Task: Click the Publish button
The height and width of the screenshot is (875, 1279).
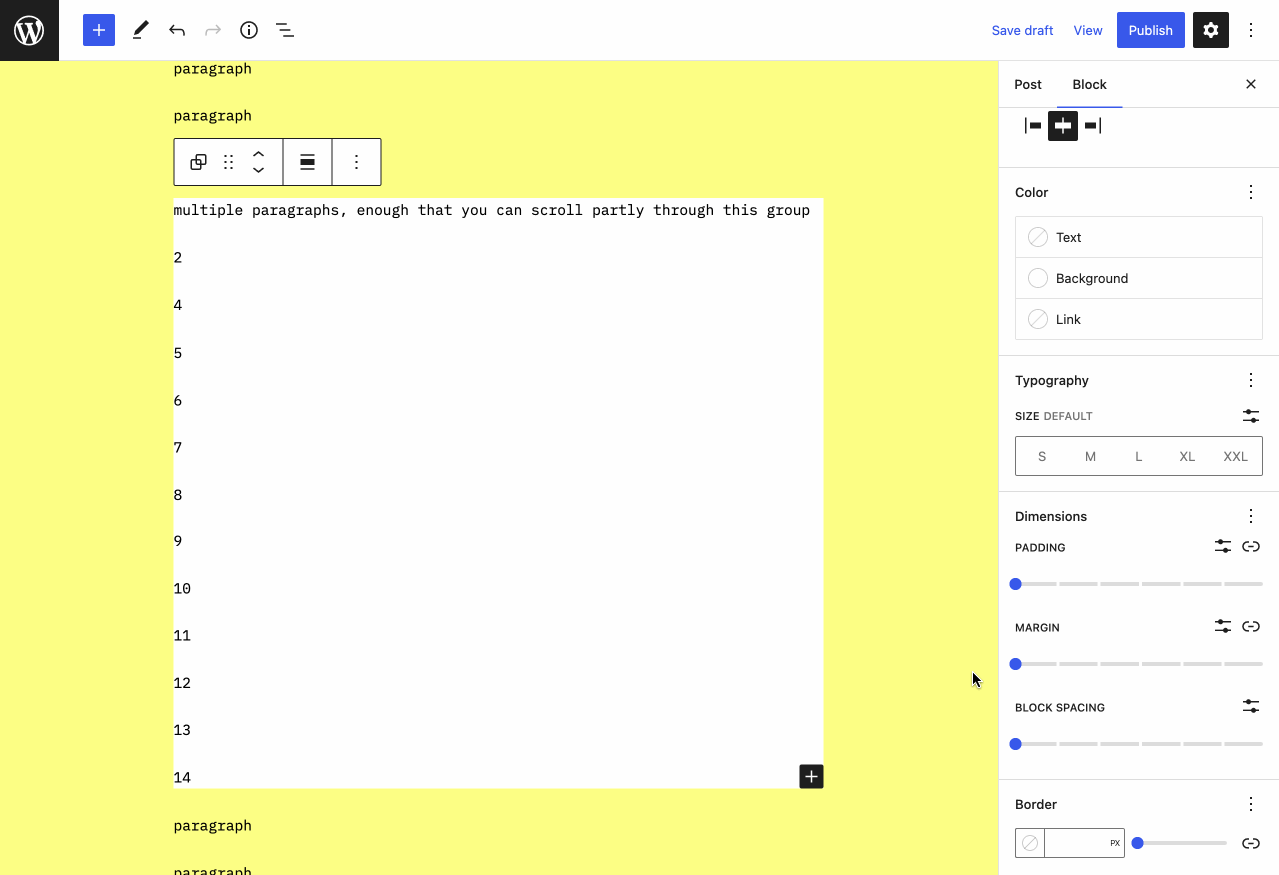Action: (1150, 30)
